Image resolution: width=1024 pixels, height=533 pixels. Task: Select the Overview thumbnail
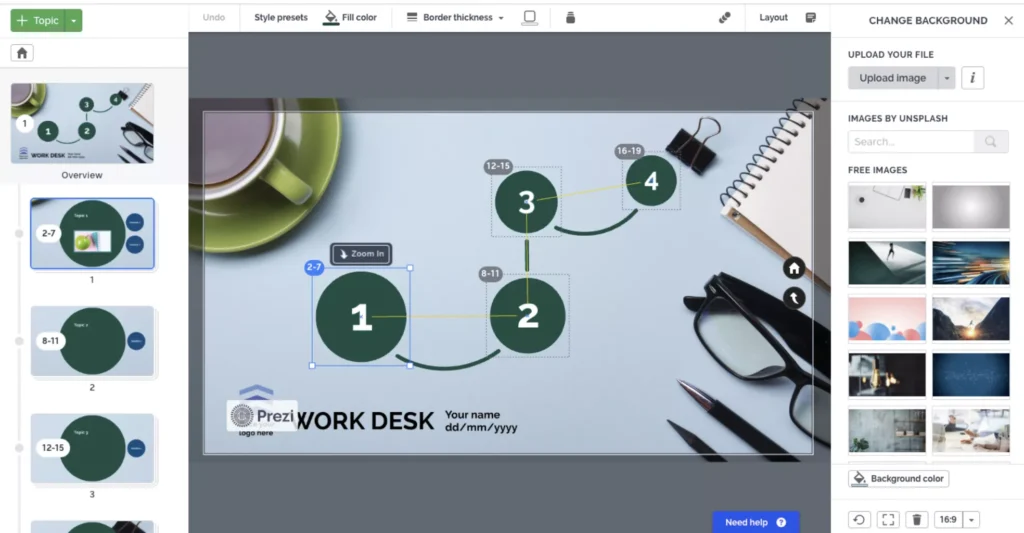click(x=82, y=123)
